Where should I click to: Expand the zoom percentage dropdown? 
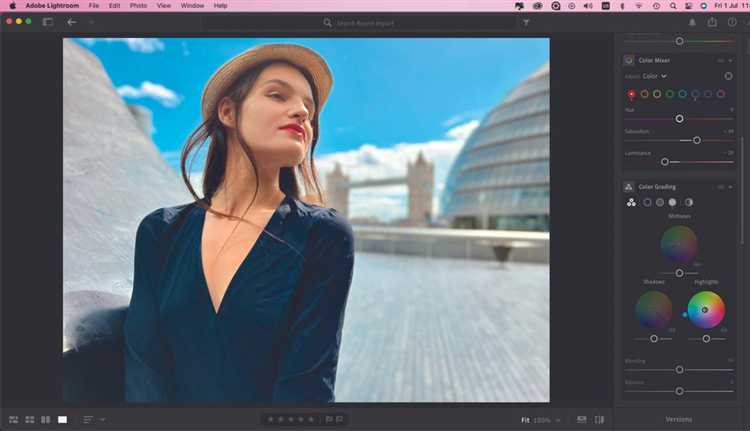[557, 420]
